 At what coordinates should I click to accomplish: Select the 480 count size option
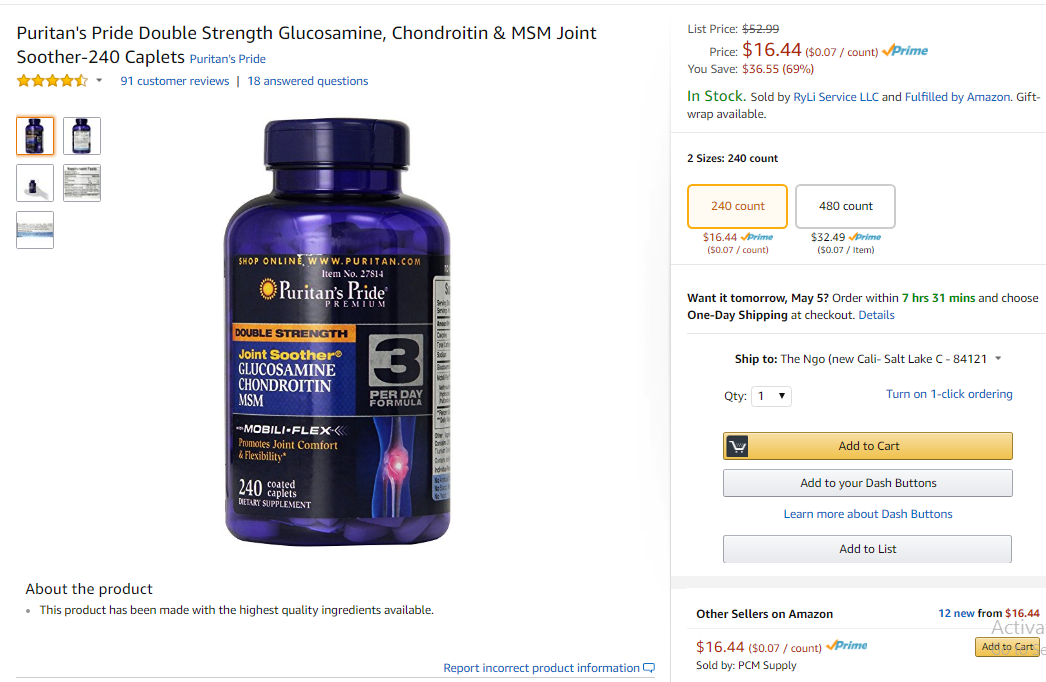[x=845, y=206]
